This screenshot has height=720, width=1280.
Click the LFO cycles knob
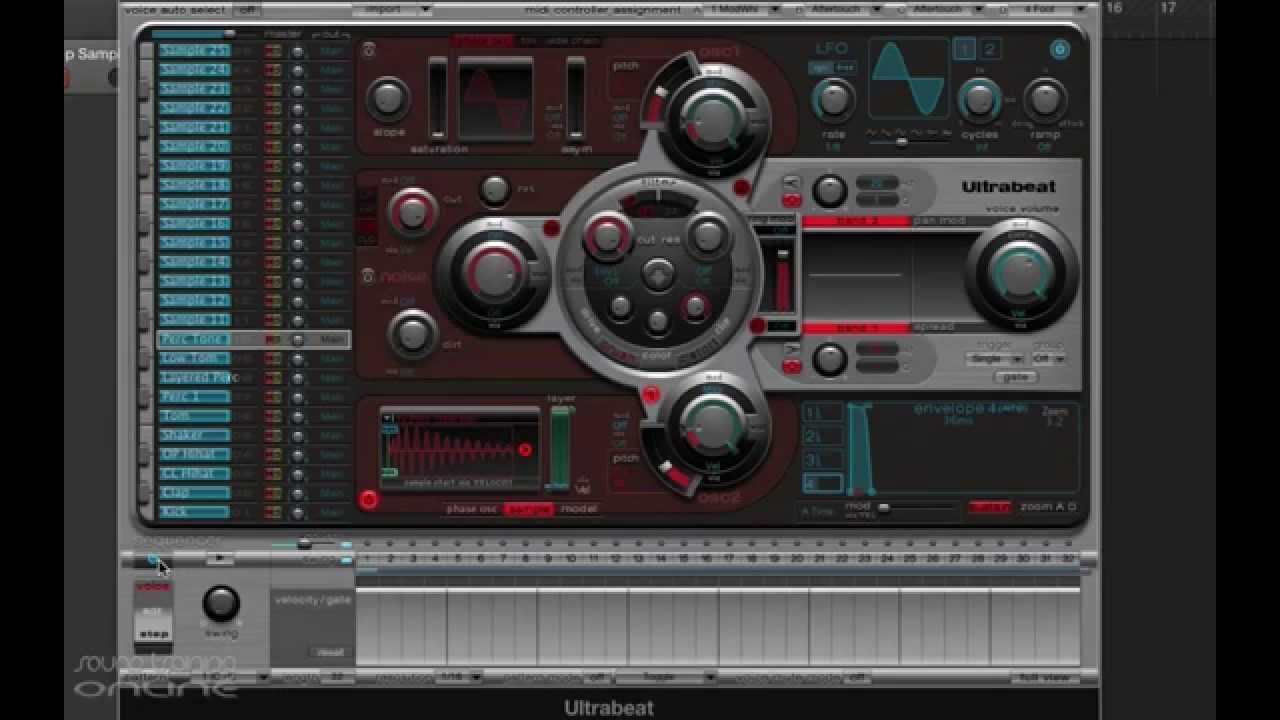[x=979, y=99]
